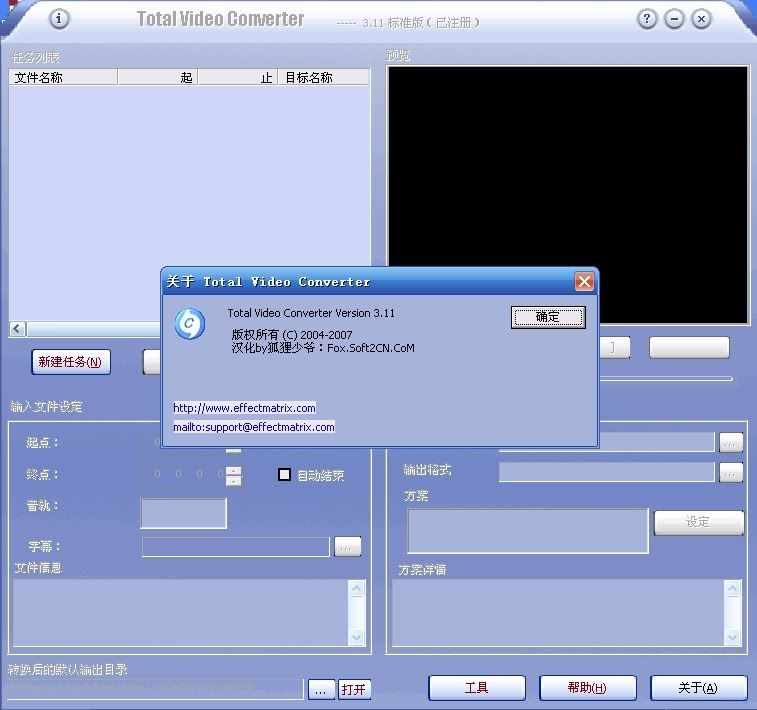Image resolution: width=757 pixels, height=710 pixels.
Task: Open the 帮助 help button
Action: tap(587, 688)
